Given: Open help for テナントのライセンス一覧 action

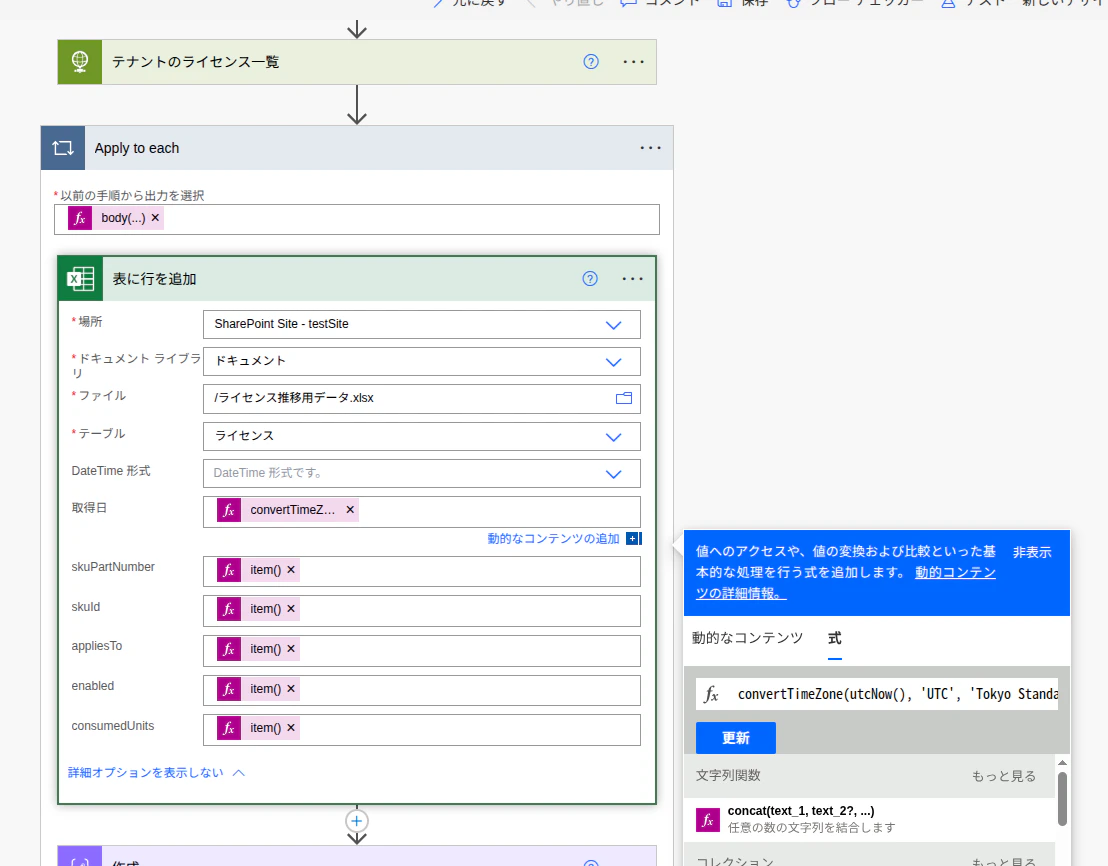Looking at the screenshot, I should click(591, 62).
